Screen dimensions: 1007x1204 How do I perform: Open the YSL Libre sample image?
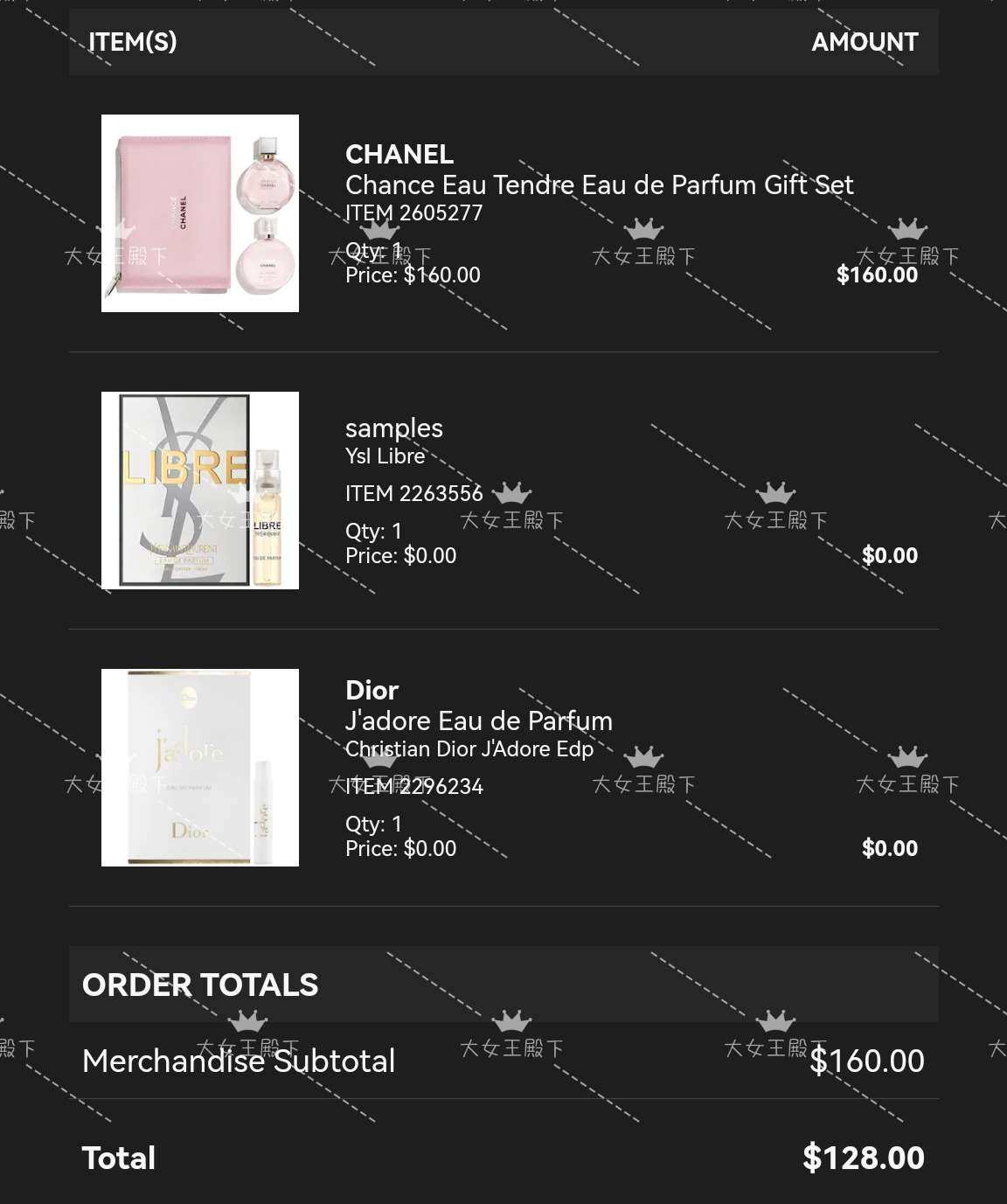coord(200,491)
